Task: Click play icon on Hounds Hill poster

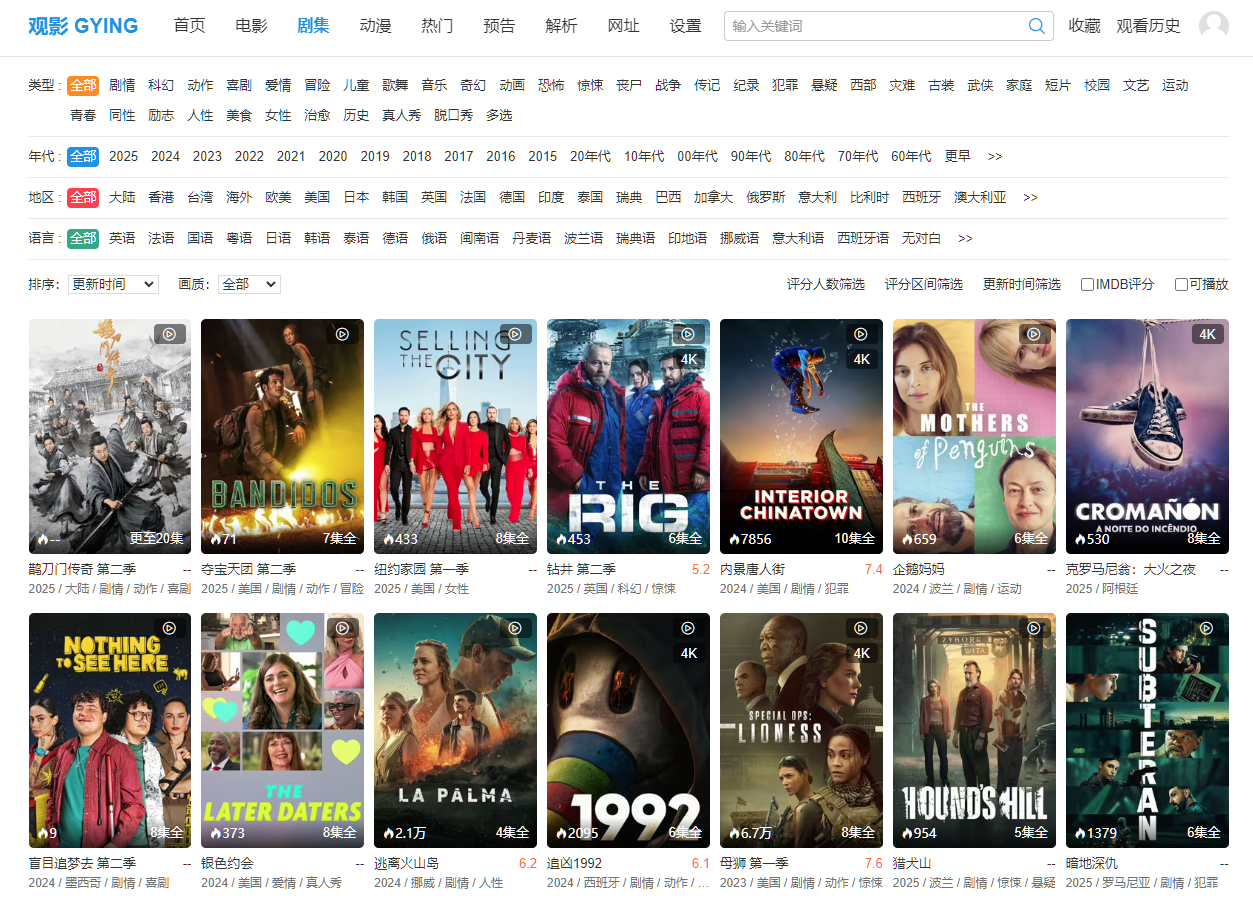Action: 1034,628
